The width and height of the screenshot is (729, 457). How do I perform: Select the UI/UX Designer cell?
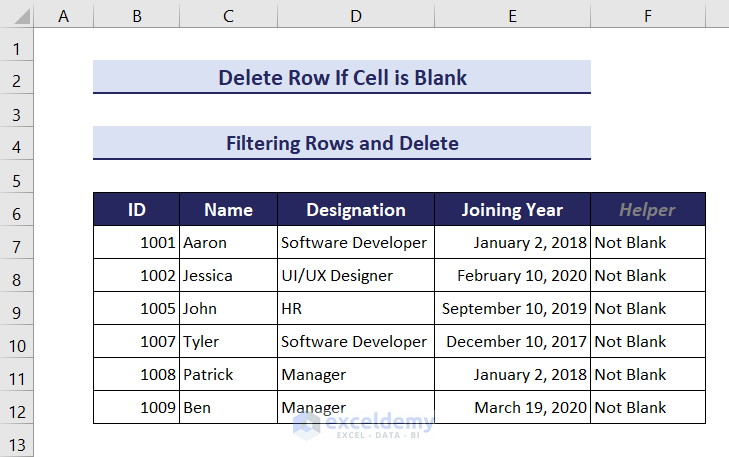click(x=356, y=275)
